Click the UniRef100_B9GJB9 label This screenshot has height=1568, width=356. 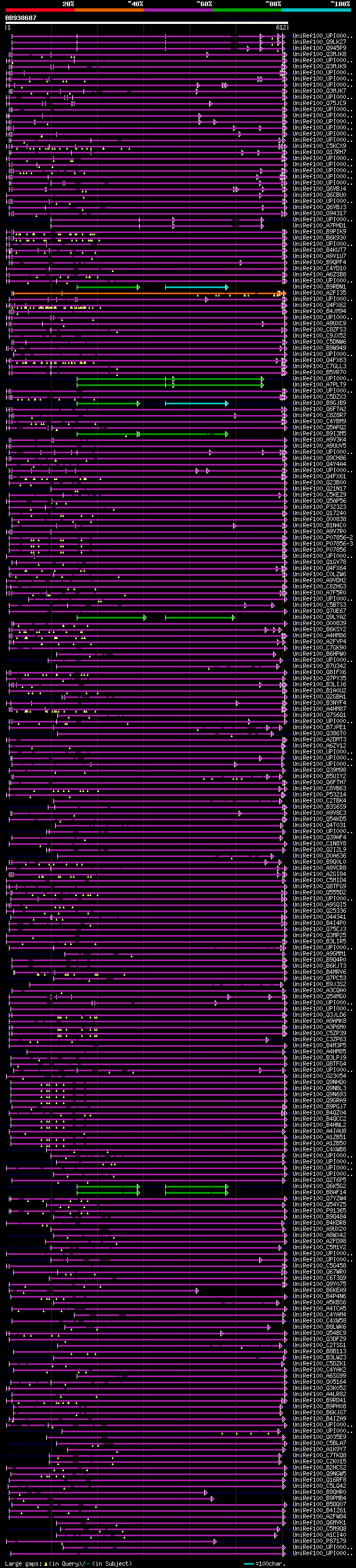click(319, 403)
